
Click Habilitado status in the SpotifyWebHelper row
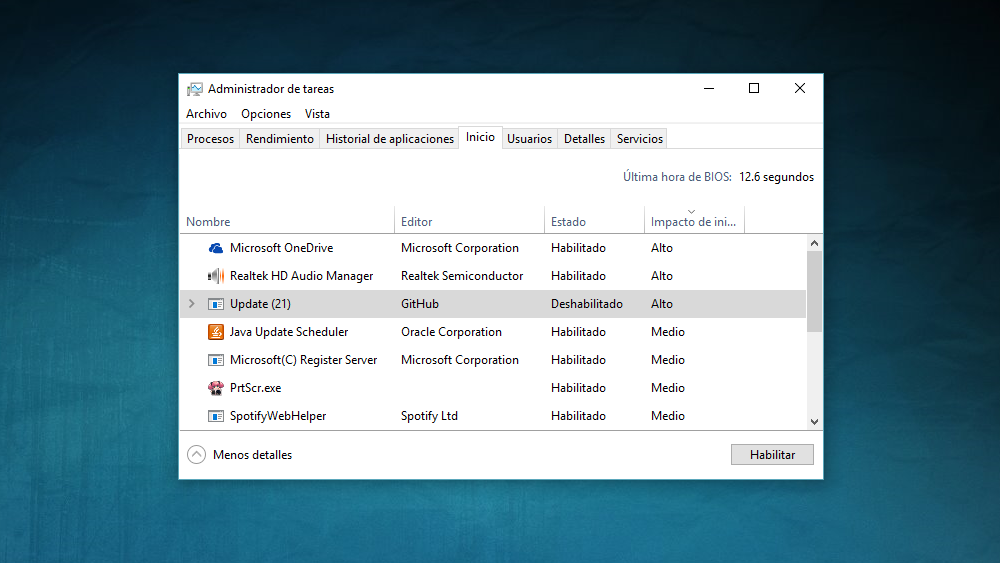578,416
